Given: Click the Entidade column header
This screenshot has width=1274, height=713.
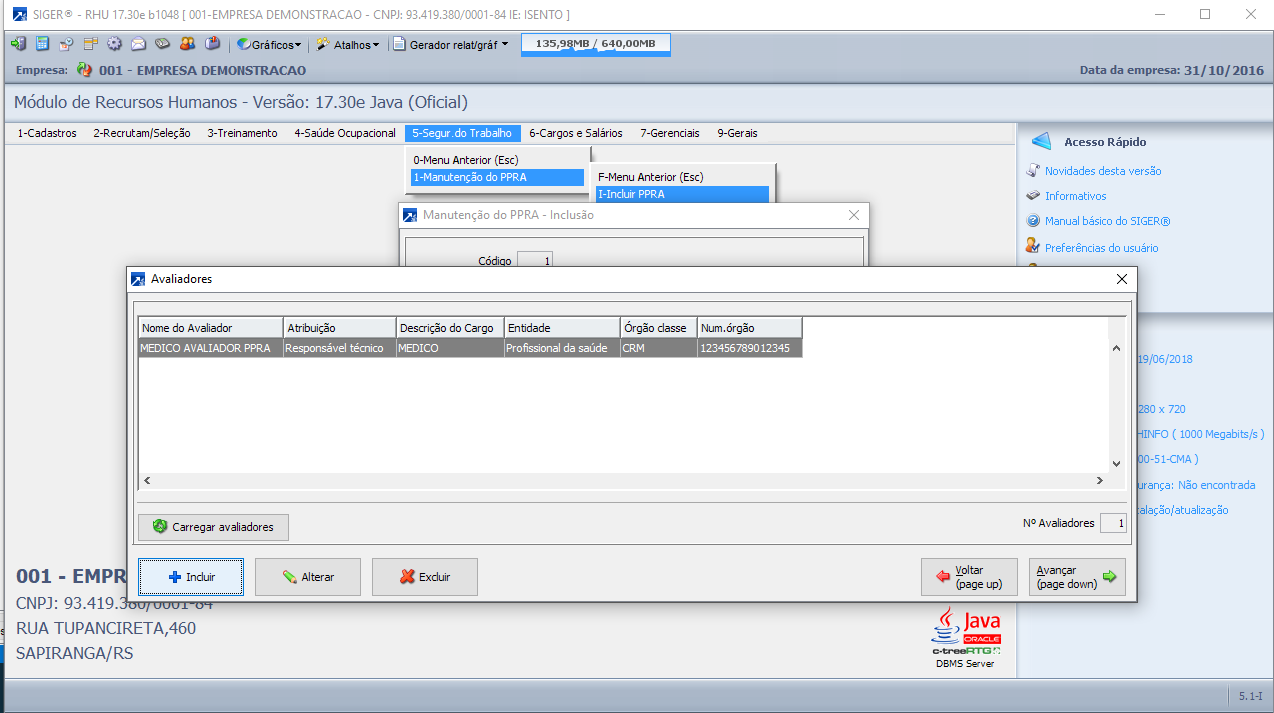Looking at the screenshot, I should tap(562, 328).
